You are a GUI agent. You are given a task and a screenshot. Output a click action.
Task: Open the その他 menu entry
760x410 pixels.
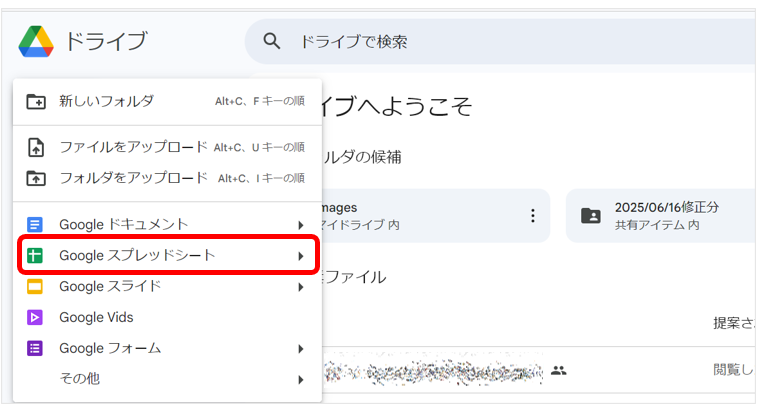[167, 378]
